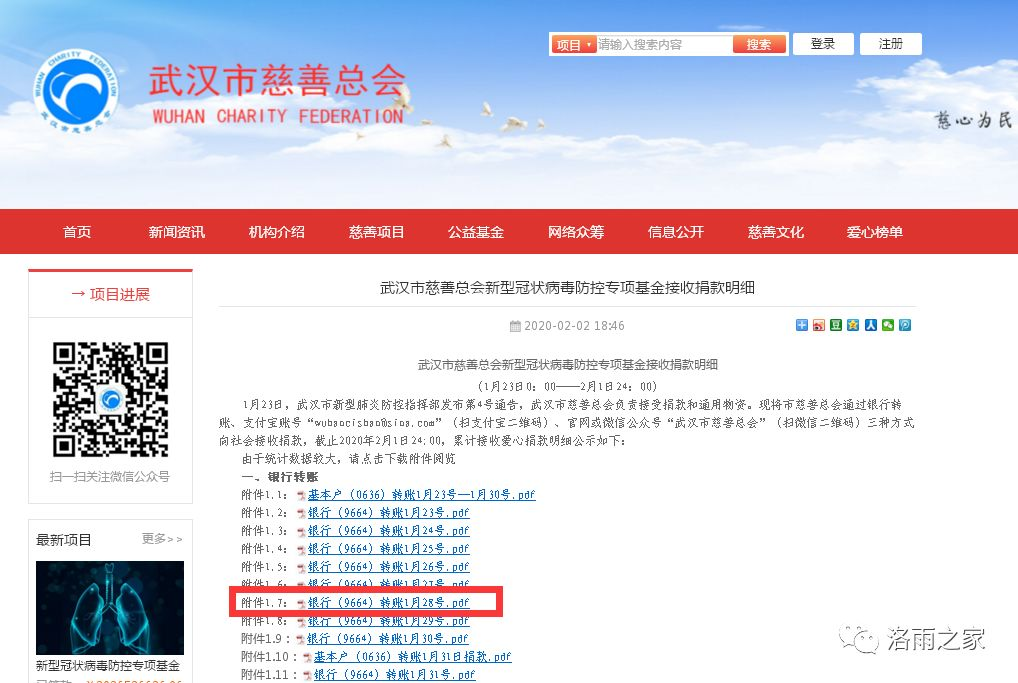Share the article to Douban
This screenshot has height=683, width=1018.
tap(836, 325)
